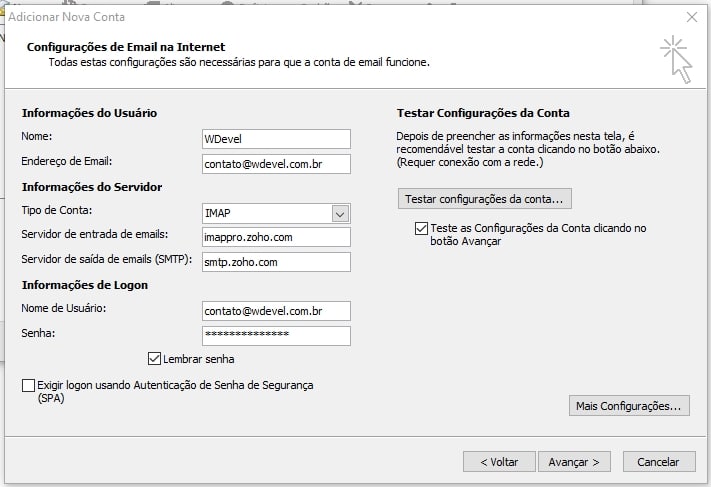Focus the Nome field containing WDevel
The height and width of the screenshot is (487, 711).
(276, 139)
